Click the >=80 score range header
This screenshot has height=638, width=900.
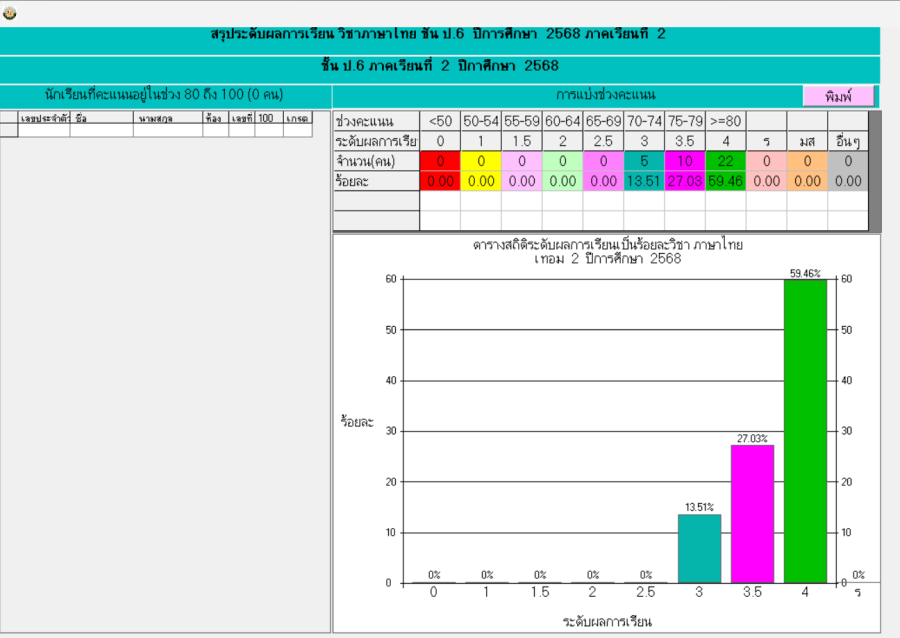point(726,121)
